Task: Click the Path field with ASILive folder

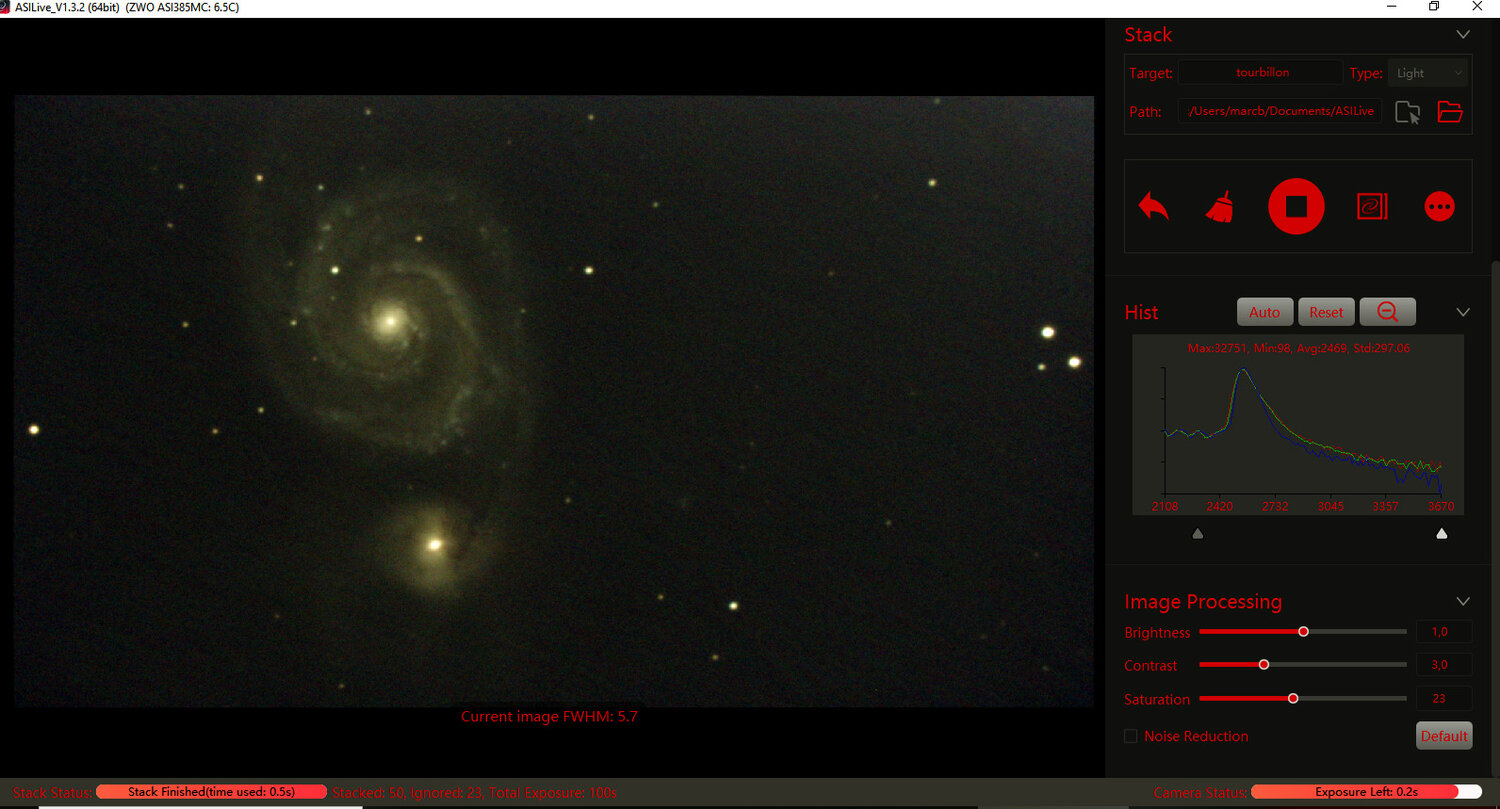Action: point(1279,111)
